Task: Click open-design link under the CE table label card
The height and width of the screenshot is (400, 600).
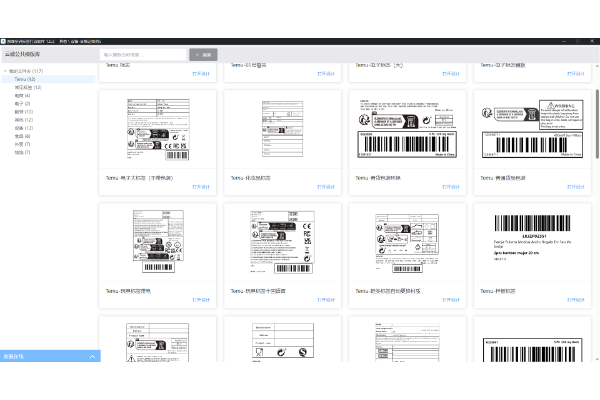Action: click(x=201, y=187)
